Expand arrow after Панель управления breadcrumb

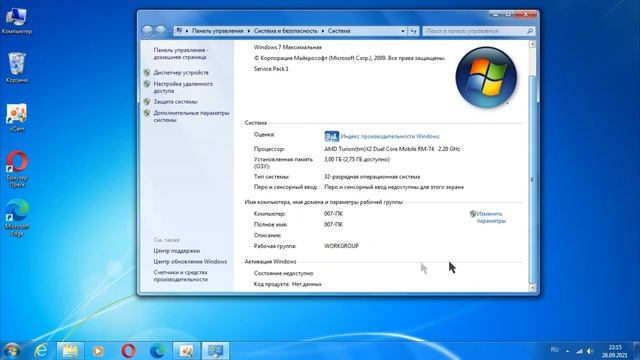(249, 31)
